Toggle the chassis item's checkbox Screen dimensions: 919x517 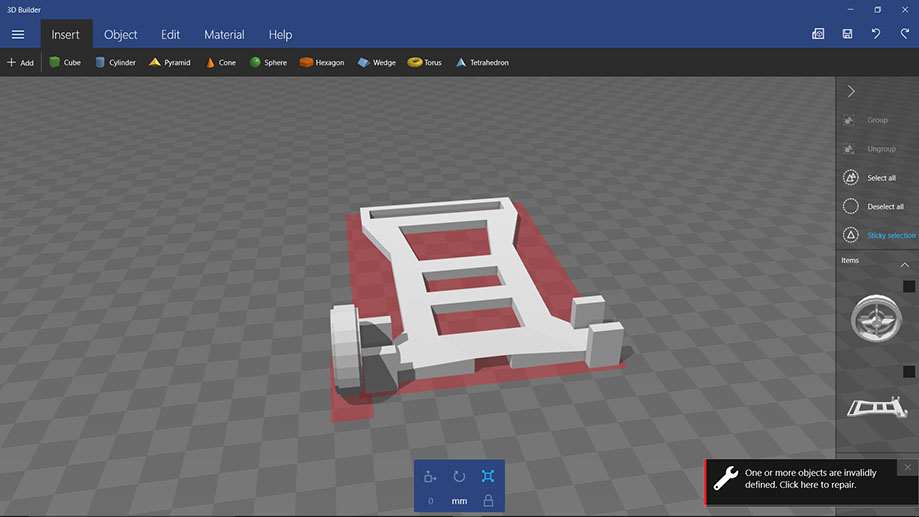[x=908, y=372]
